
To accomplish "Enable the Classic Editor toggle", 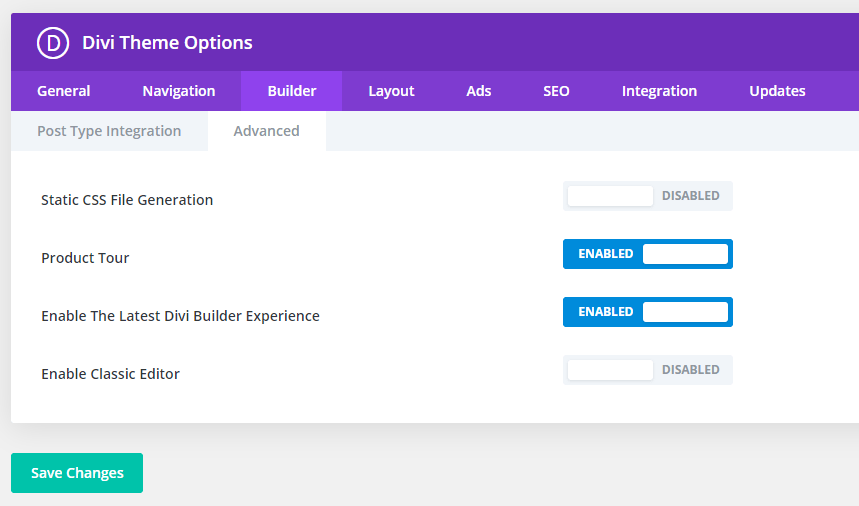I will point(648,370).
